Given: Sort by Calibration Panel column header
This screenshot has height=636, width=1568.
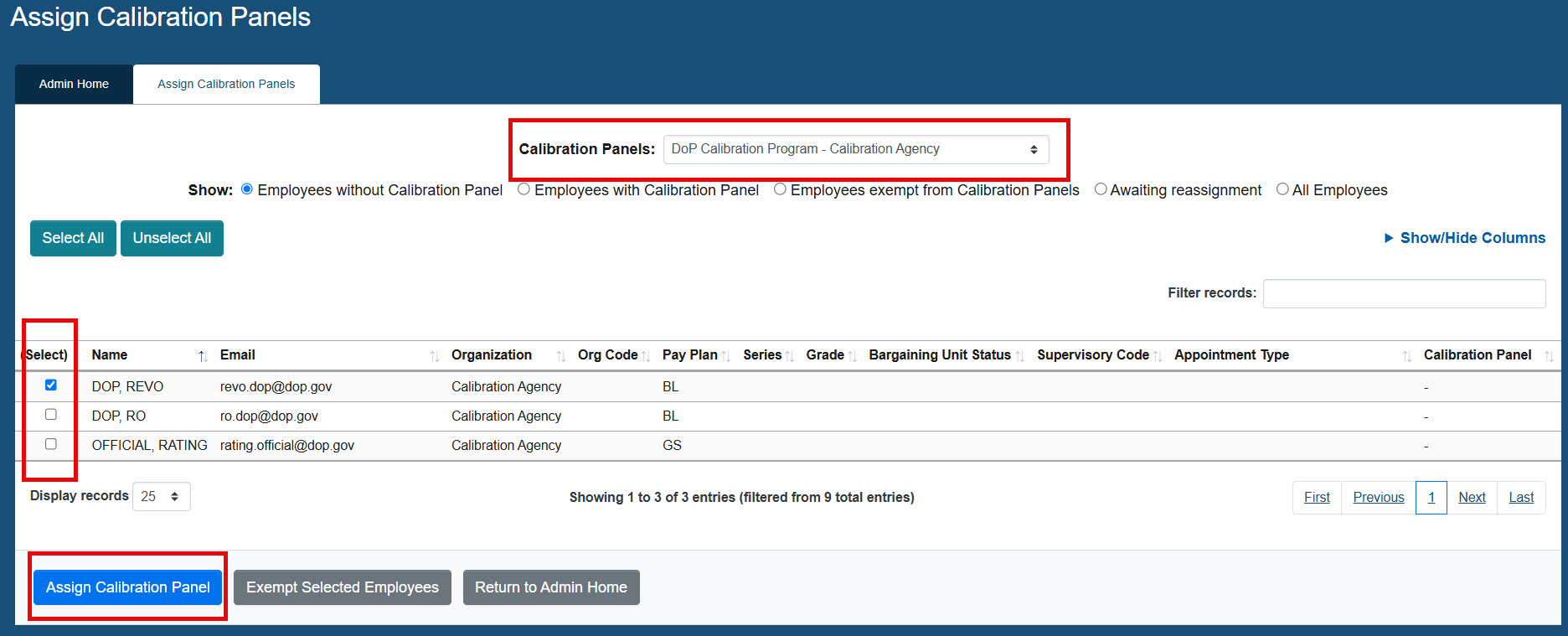Looking at the screenshot, I should [x=1488, y=355].
